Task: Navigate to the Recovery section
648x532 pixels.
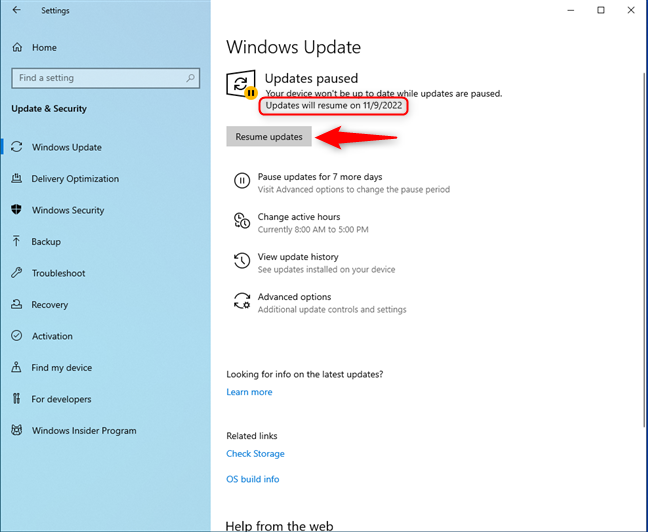Action: (50, 305)
